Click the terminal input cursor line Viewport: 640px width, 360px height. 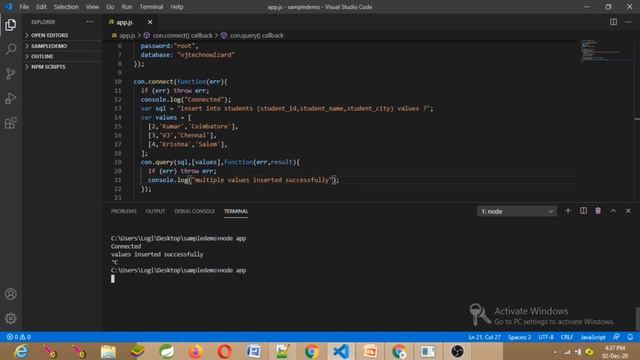[x=113, y=279]
